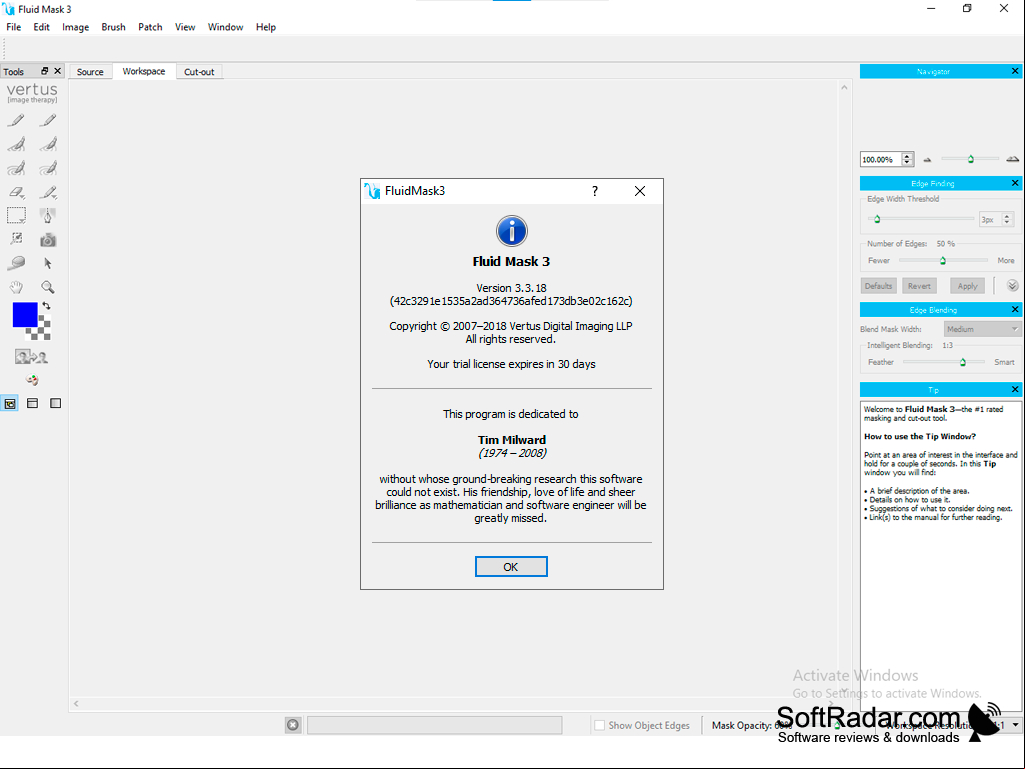Click the cancel progress round X icon
Screen dimensions: 1025x769
coord(293,725)
